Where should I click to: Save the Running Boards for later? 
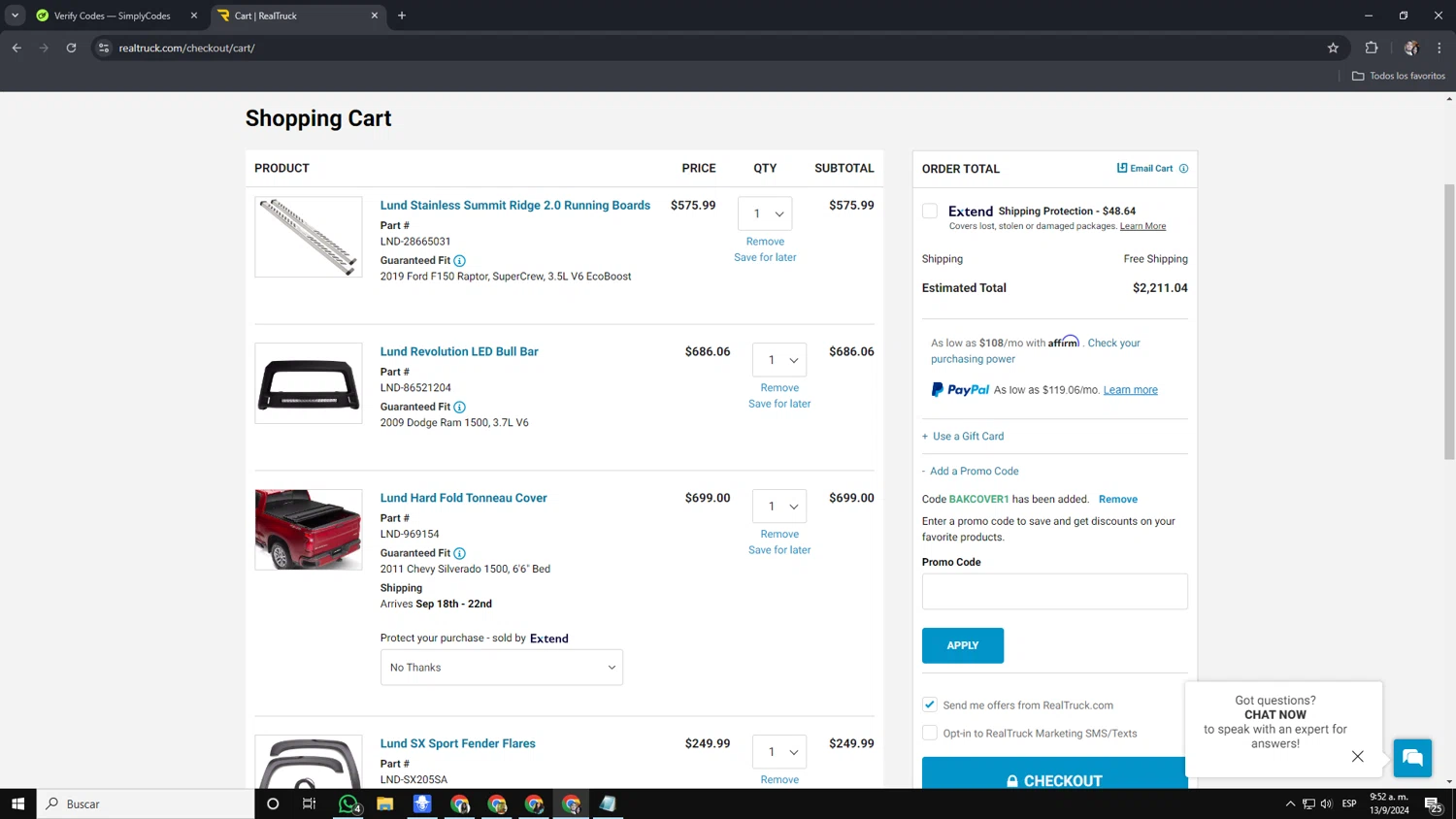point(765,258)
